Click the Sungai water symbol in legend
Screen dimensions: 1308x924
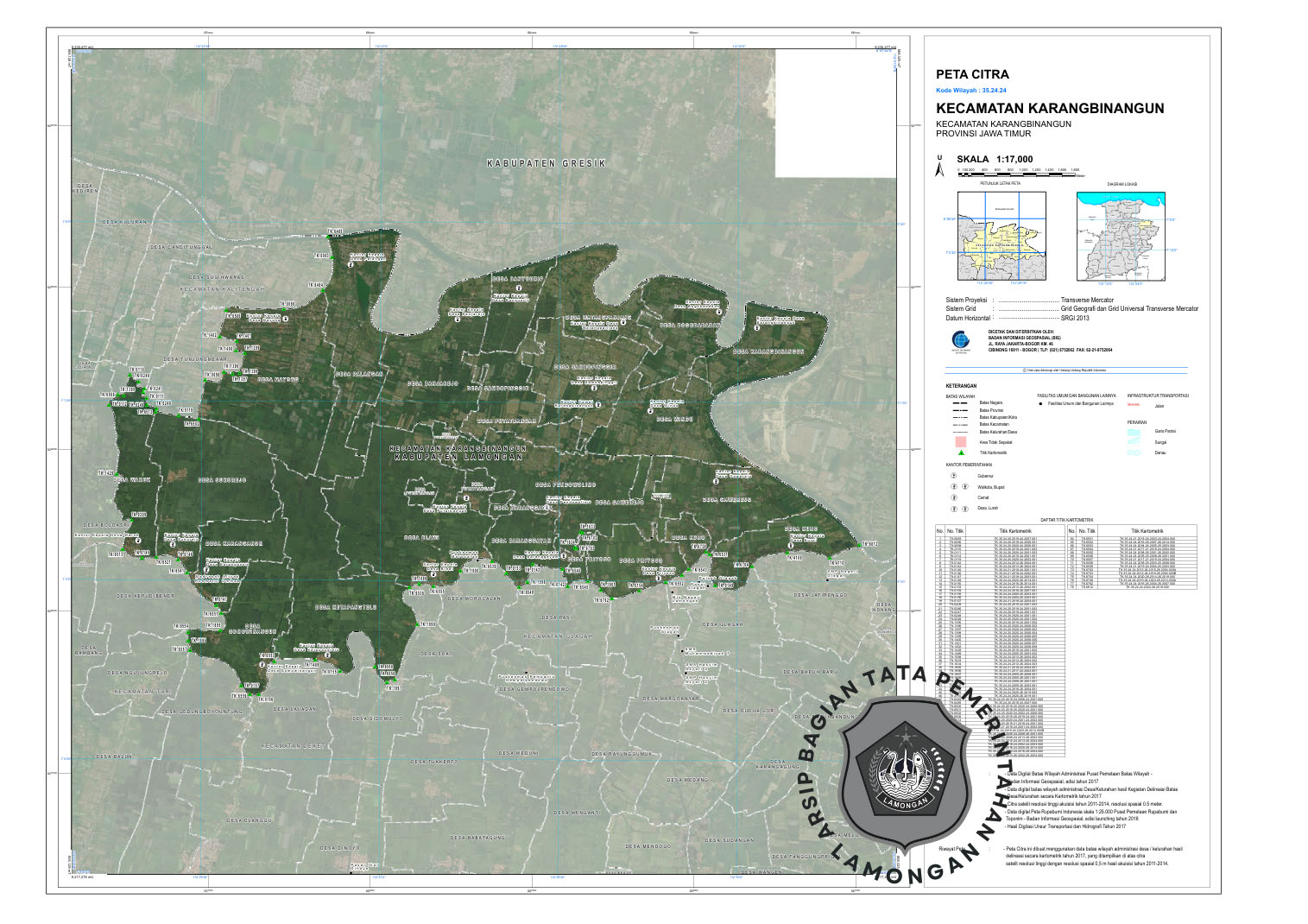[x=1134, y=441]
